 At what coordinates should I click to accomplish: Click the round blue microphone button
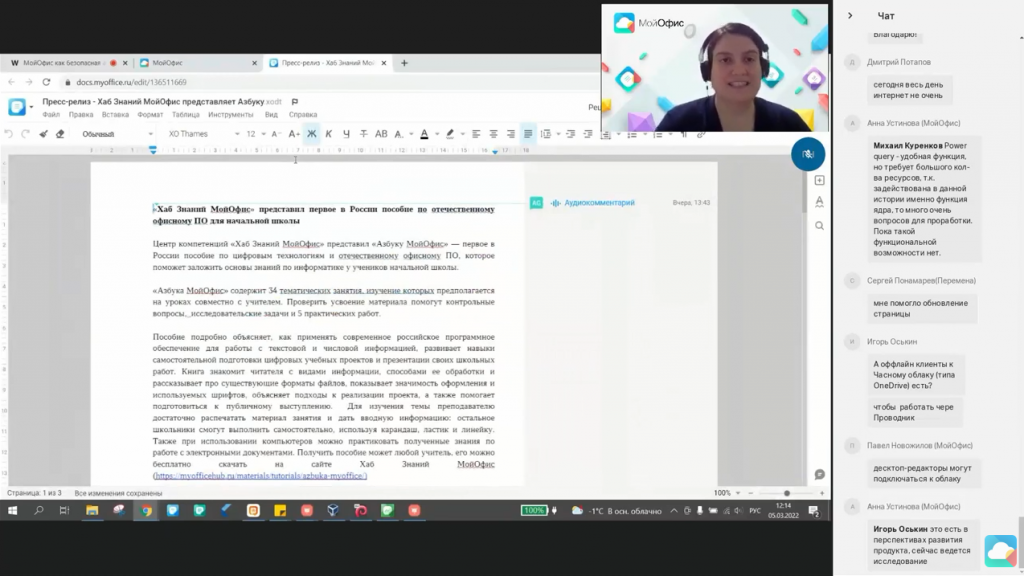[808, 154]
